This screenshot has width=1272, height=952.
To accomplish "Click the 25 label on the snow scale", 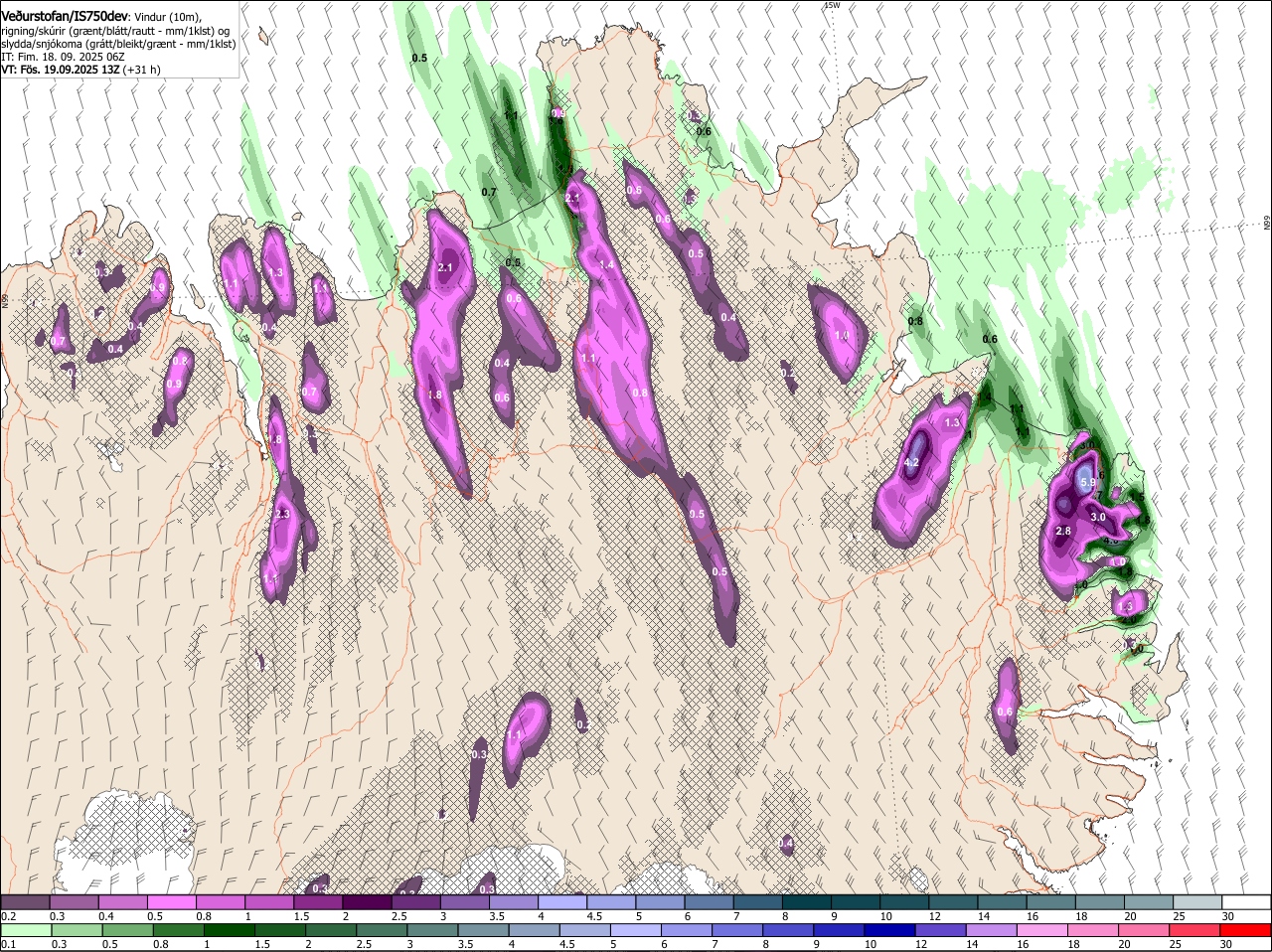I will [1180, 916].
